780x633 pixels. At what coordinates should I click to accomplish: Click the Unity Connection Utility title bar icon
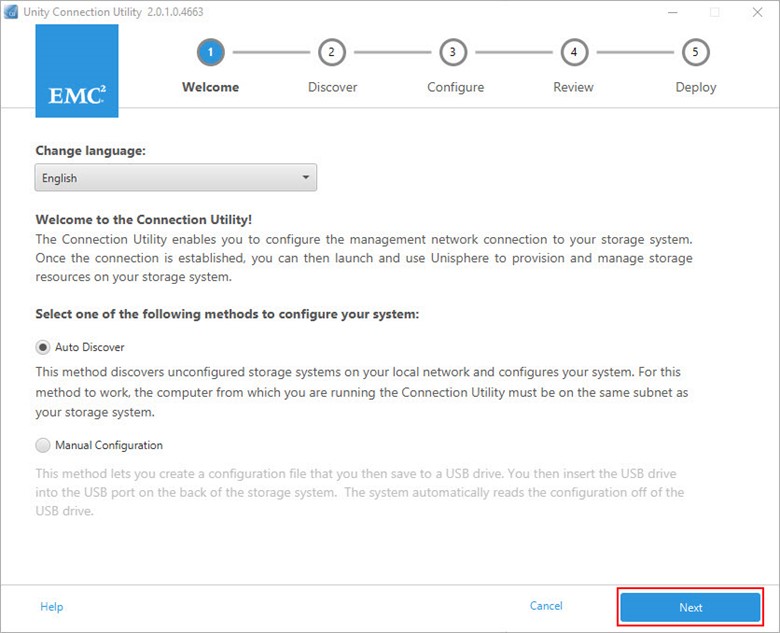tap(11, 12)
